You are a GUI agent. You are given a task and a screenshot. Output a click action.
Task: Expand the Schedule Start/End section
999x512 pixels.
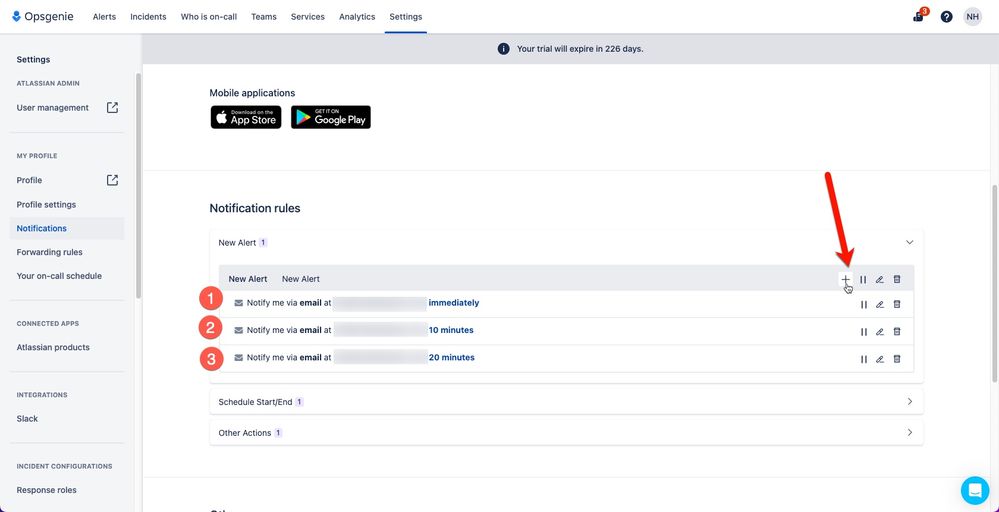566,402
